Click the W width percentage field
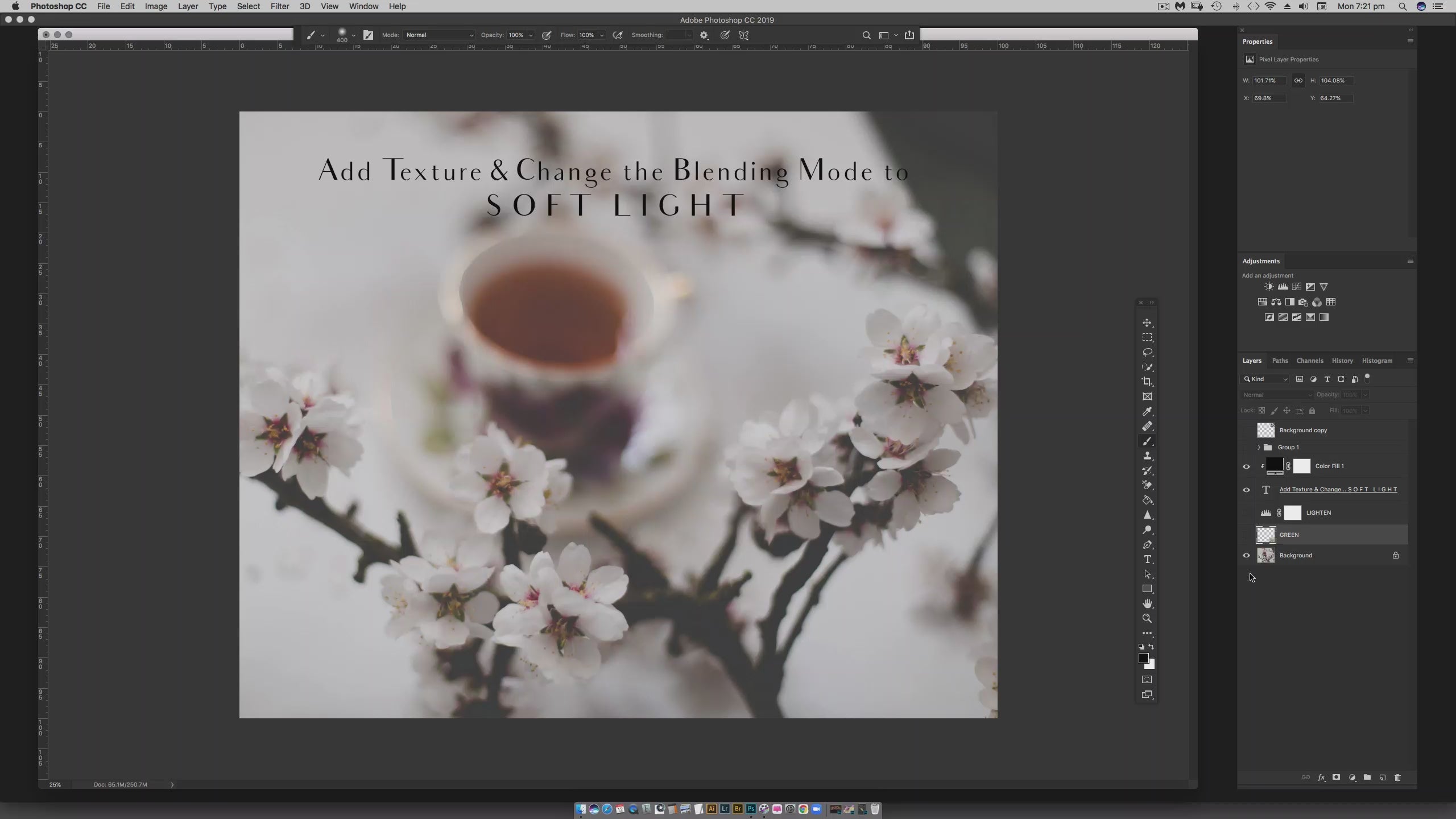This screenshot has width=1456, height=819. [1268, 81]
